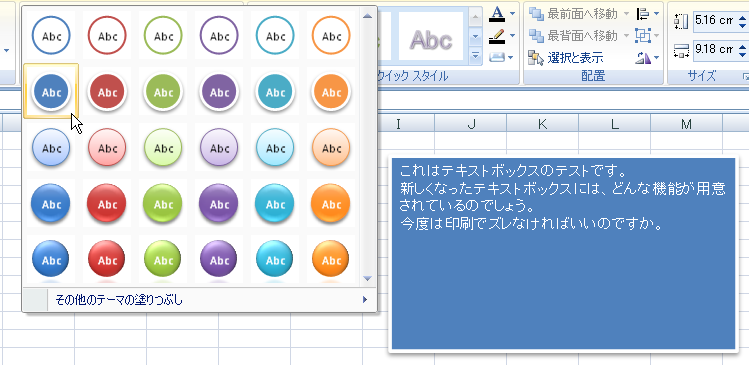The height and width of the screenshot is (365, 749).
Task: Click the text outline pen icon
Action: (x=497, y=36)
